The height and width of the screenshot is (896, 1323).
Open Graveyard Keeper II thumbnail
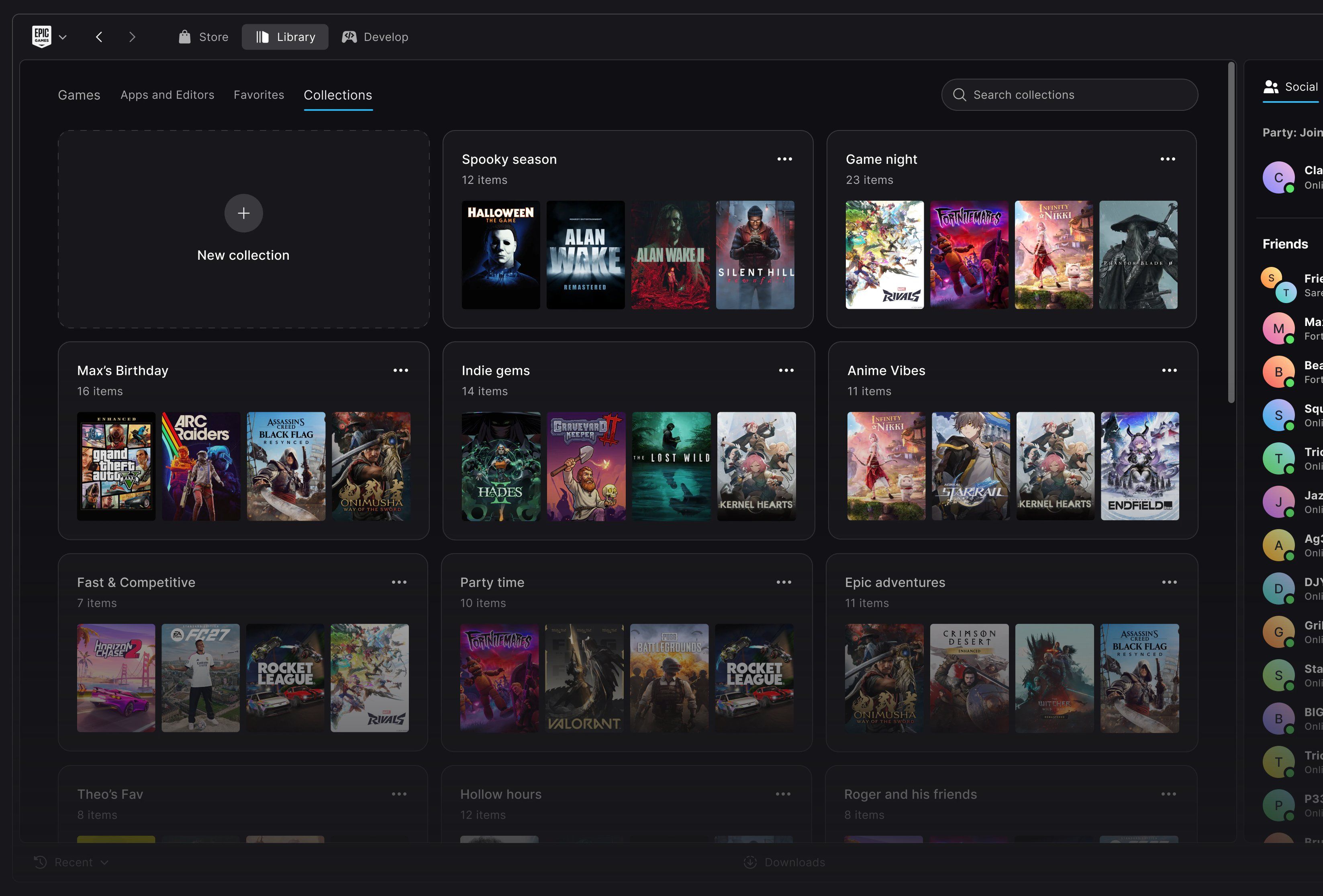[586, 466]
